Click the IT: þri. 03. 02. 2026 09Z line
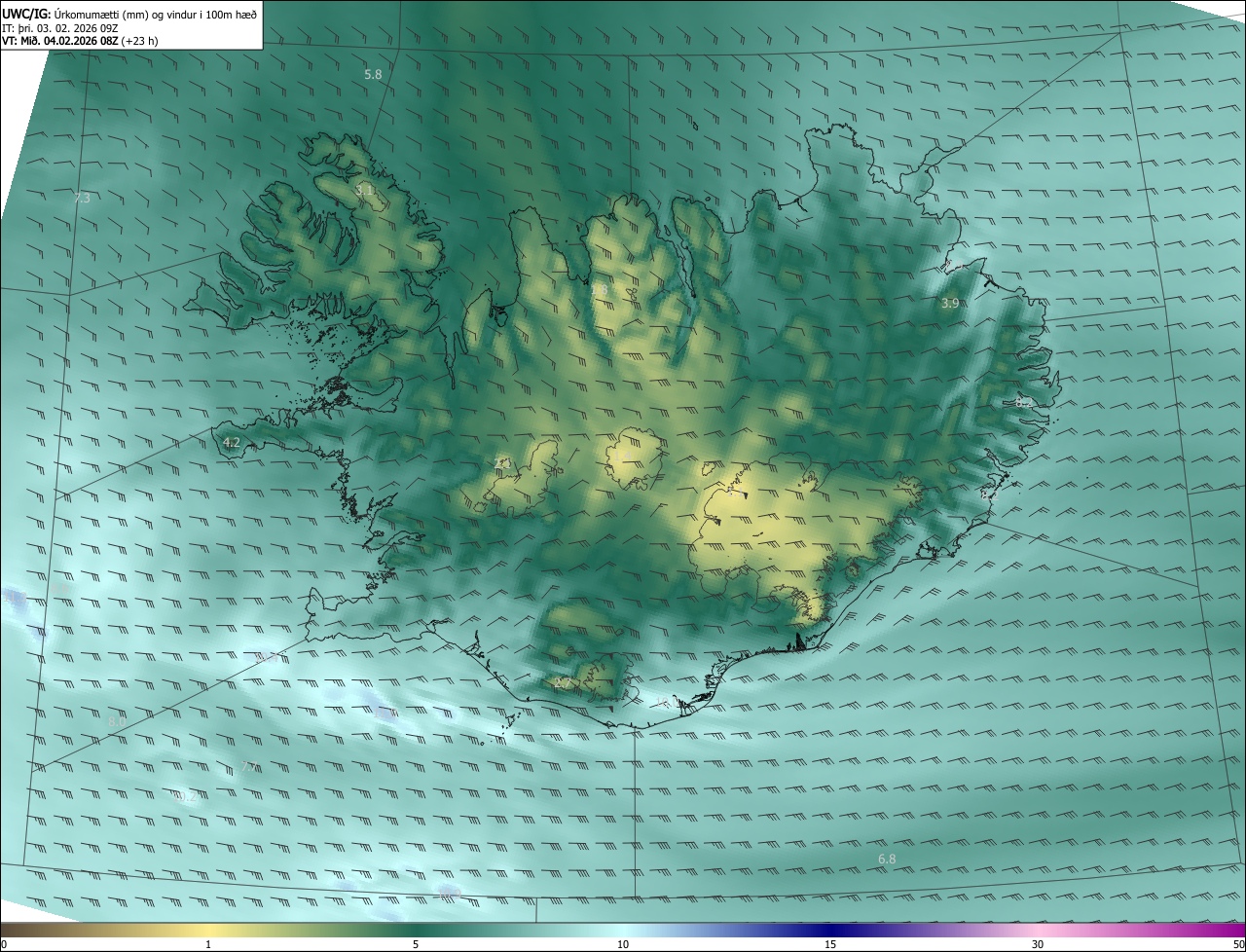This screenshot has width=1246, height=952. point(60,27)
